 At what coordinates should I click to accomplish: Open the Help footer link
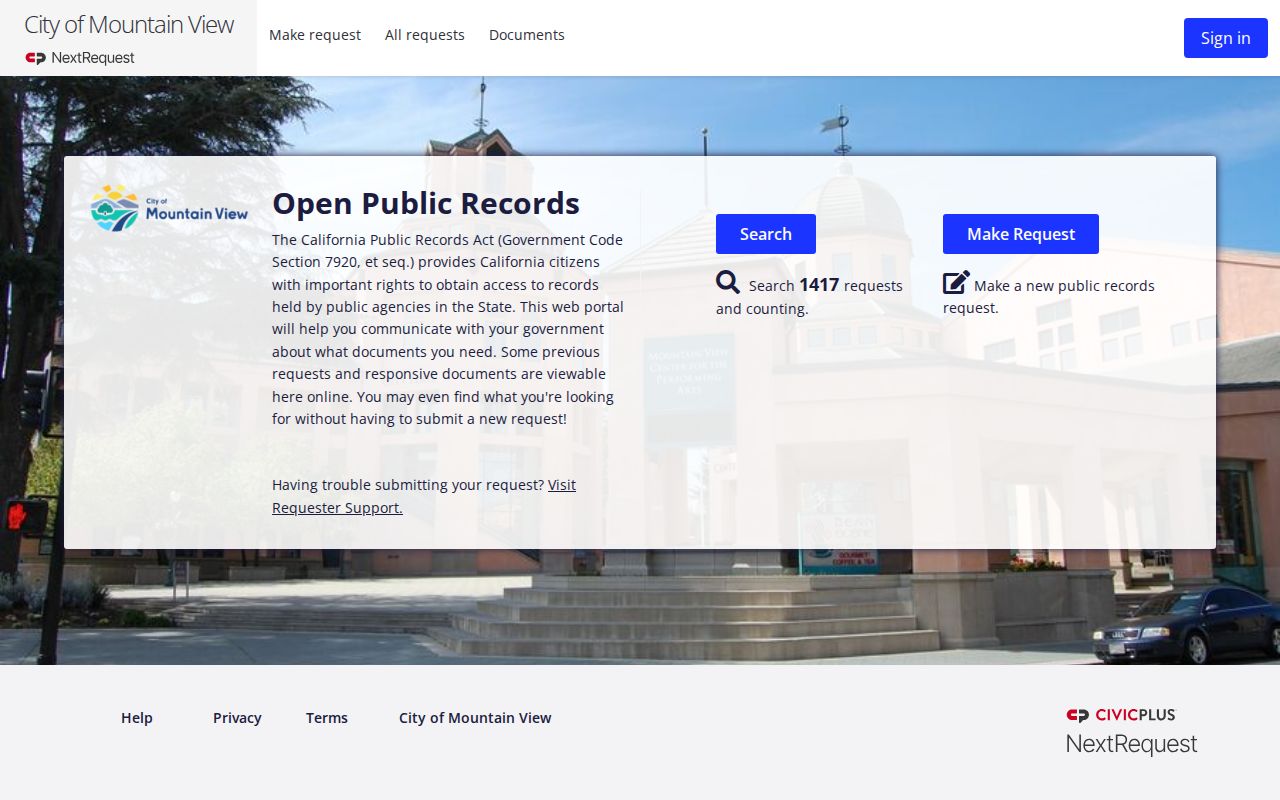[137, 718]
